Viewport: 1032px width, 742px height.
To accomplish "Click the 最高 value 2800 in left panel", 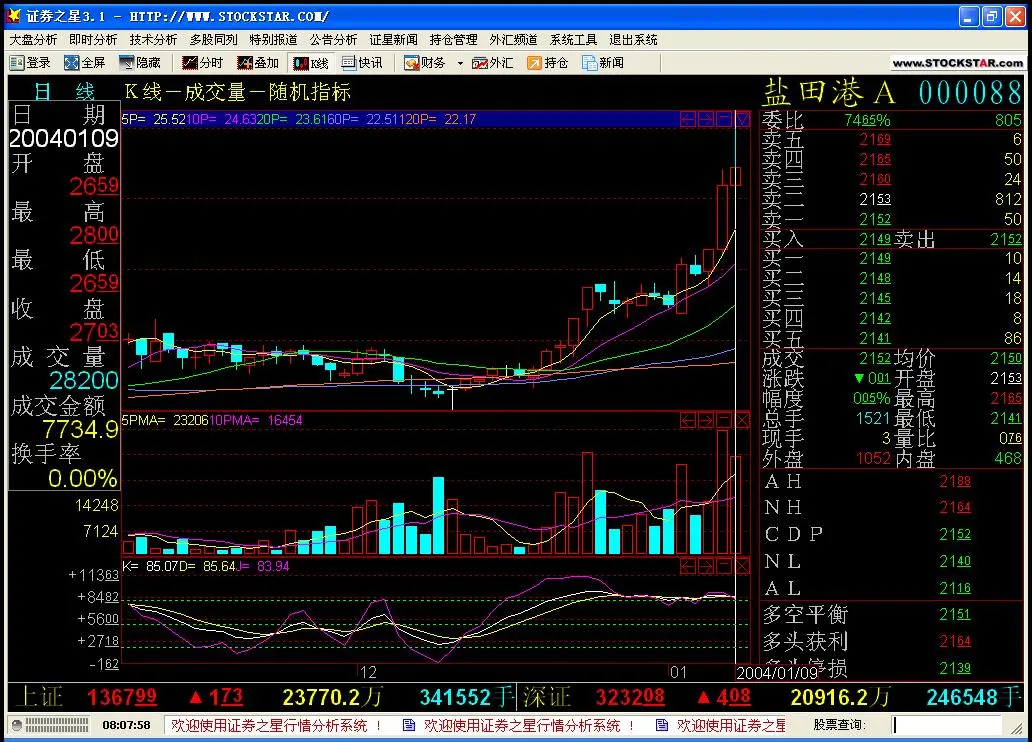I will click(x=94, y=235).
